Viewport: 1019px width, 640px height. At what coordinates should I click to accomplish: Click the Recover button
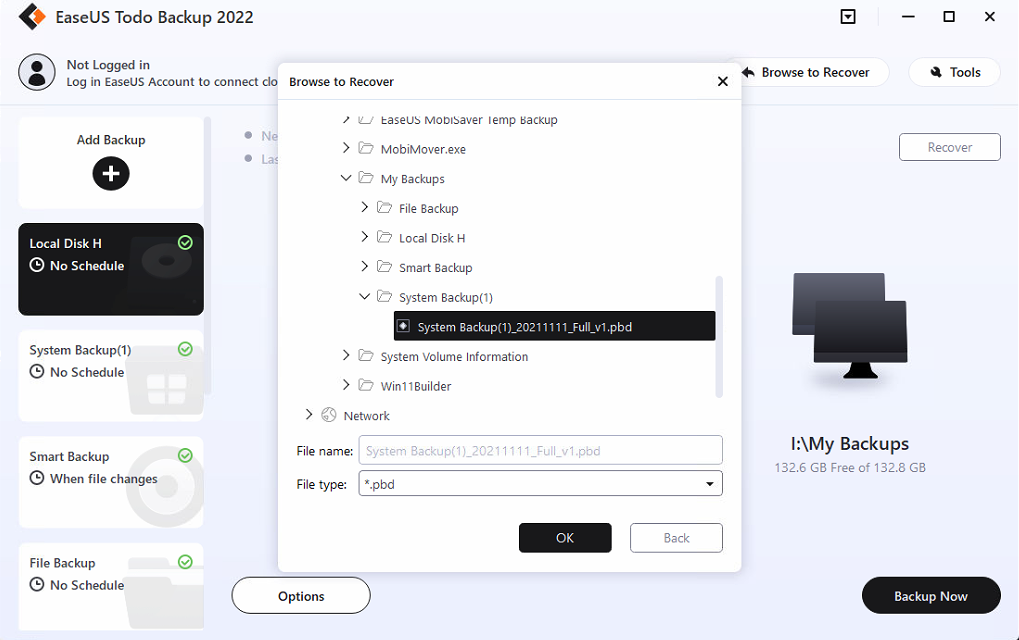(x=949, y=147)
